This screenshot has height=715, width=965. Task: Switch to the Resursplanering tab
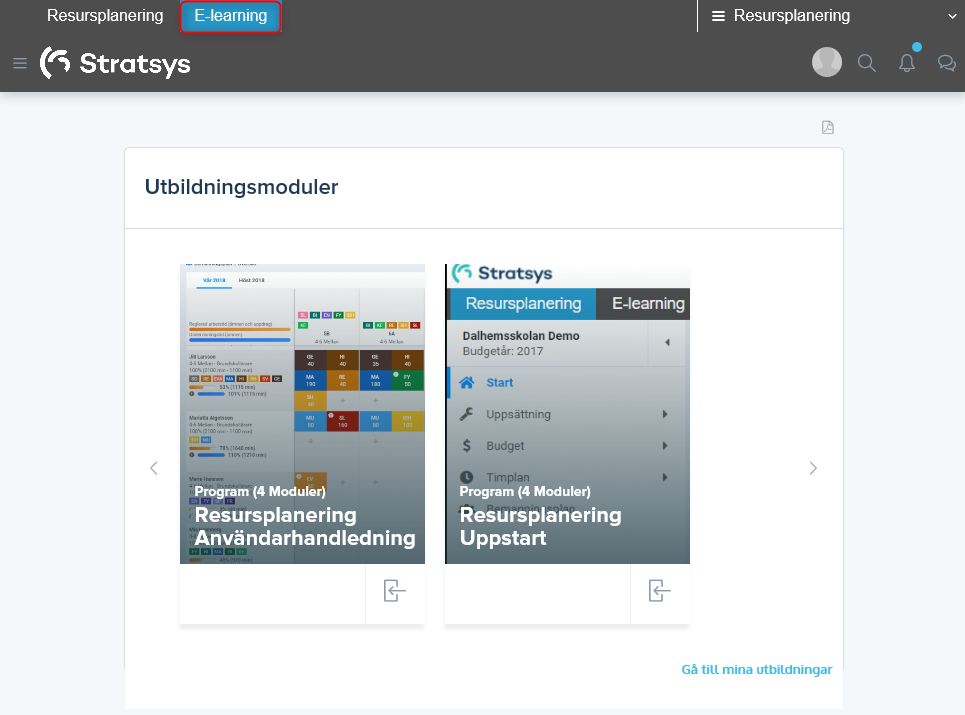tap(105, 15)
